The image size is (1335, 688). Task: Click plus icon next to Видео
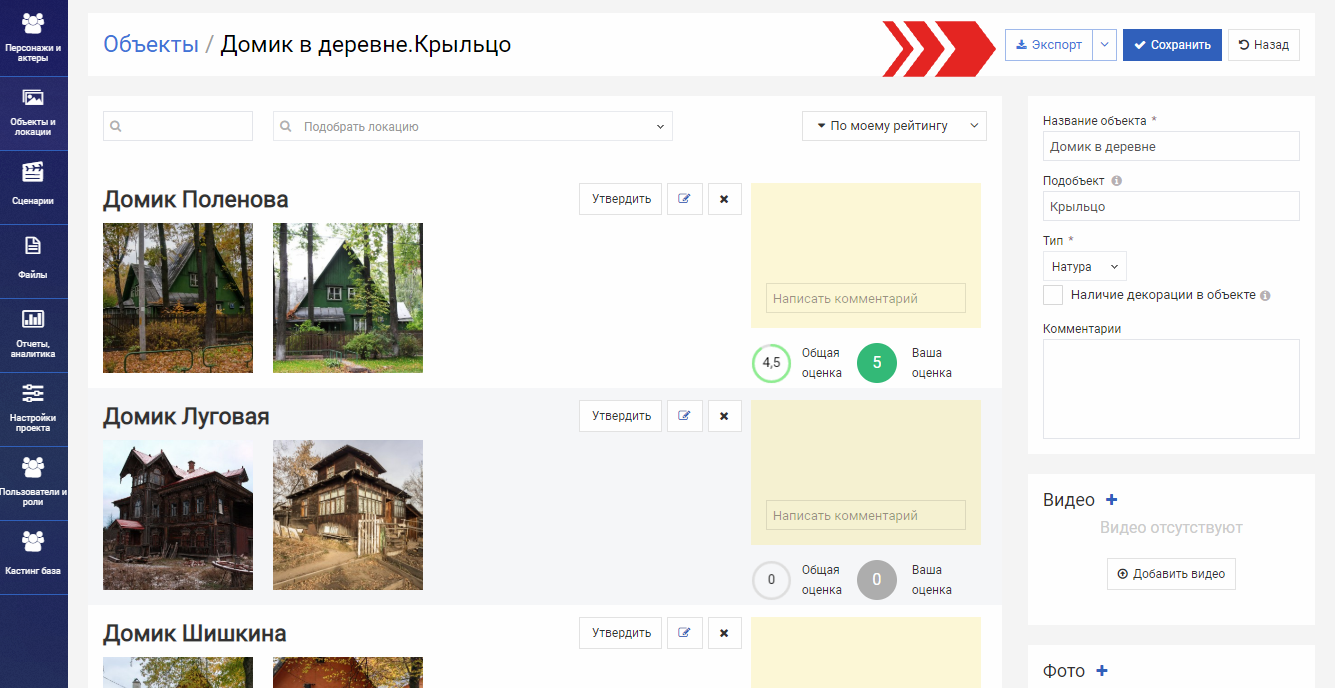coord(1112,500)
